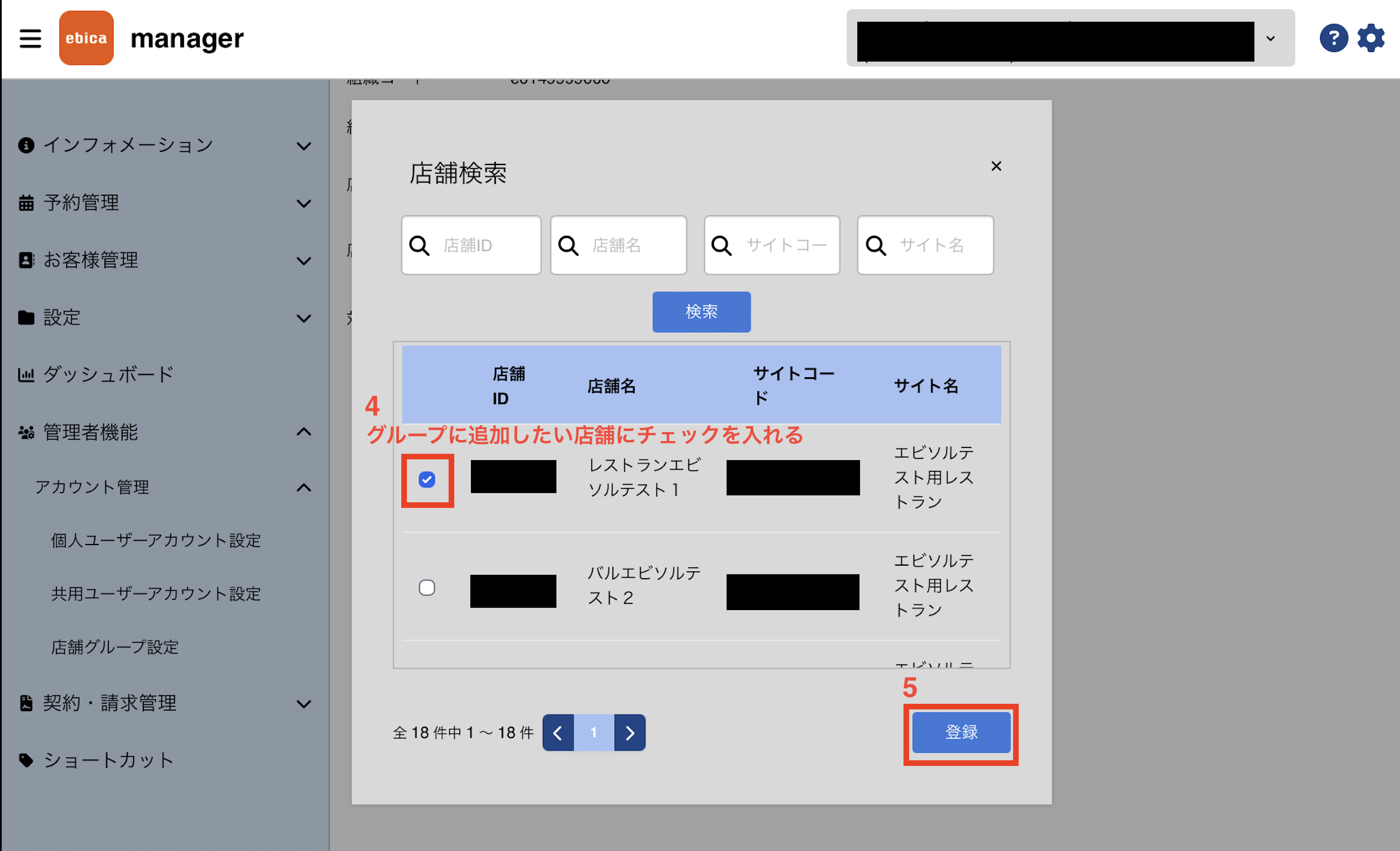1400x851 pixels.
Task: Focus the サイト名 search input
Action: (925, 245)
